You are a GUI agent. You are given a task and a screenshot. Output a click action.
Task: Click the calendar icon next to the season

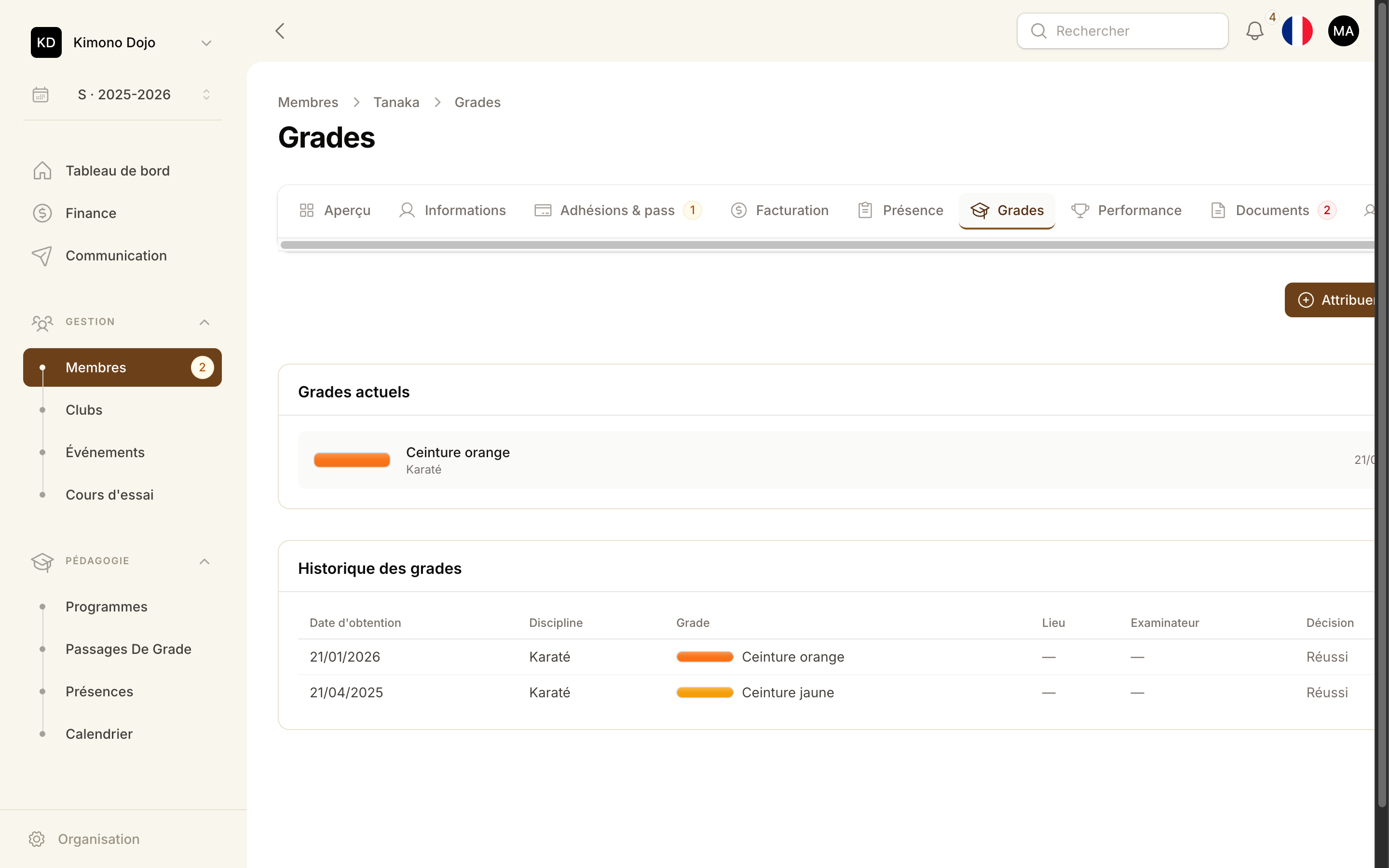tap(40, 94)
